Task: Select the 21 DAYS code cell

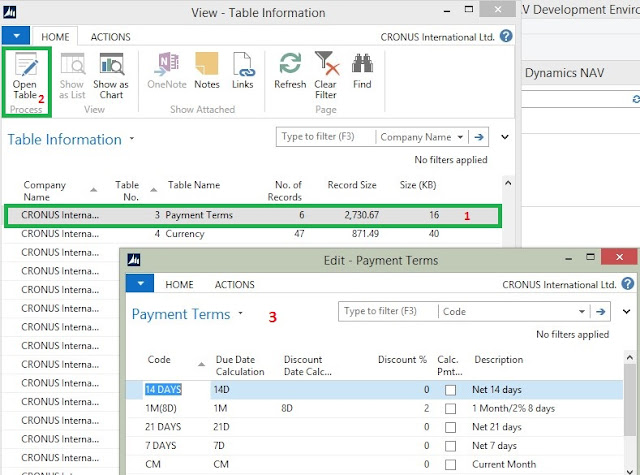Action: pyautogui.click(x=163, y=427)
